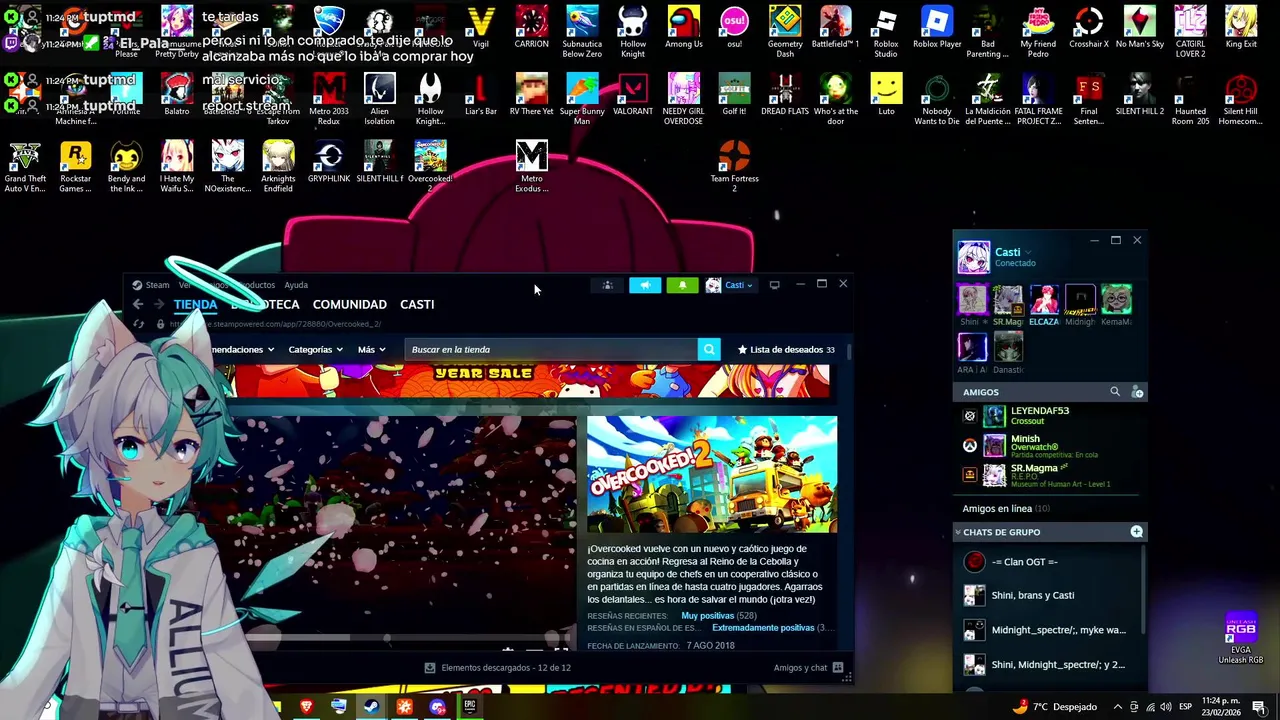Viewport: 1280px width, 720px height.
Task: Open the CASTI profile tab
Action: [417, 304]
